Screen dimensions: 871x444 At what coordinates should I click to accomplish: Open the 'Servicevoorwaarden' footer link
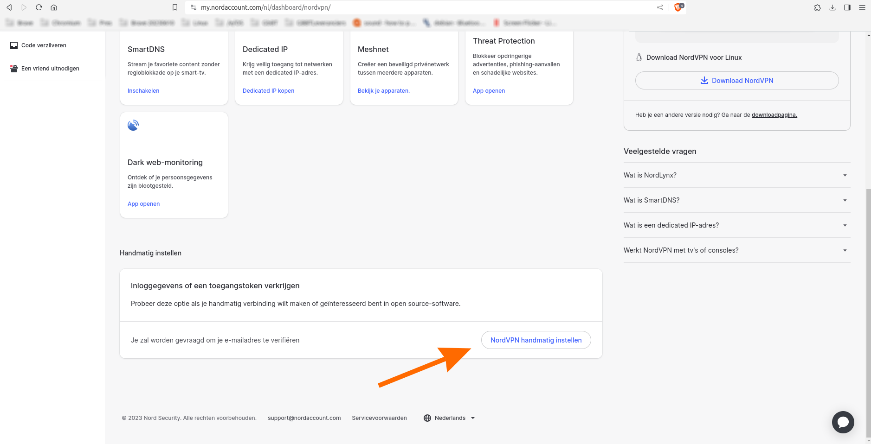(382, 418)
